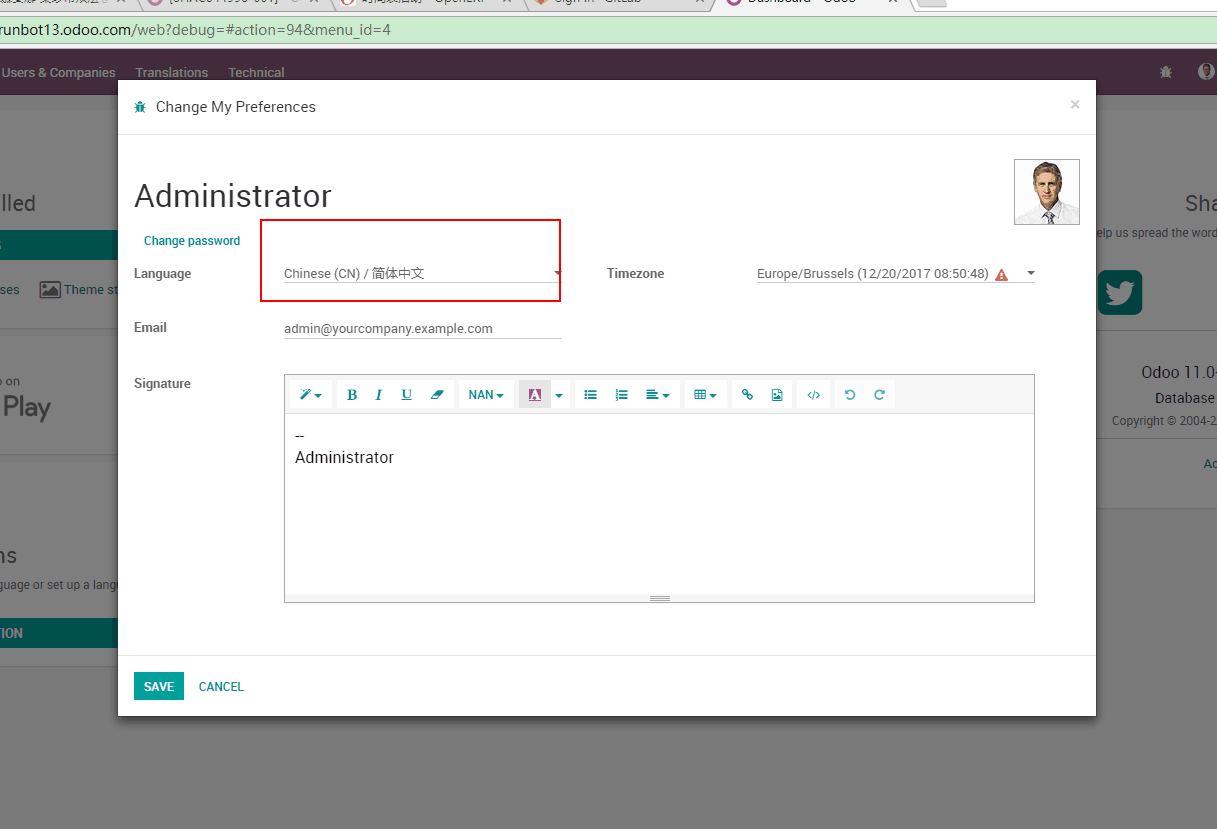Toggle underline formatting in signature editor

(406, 395)
